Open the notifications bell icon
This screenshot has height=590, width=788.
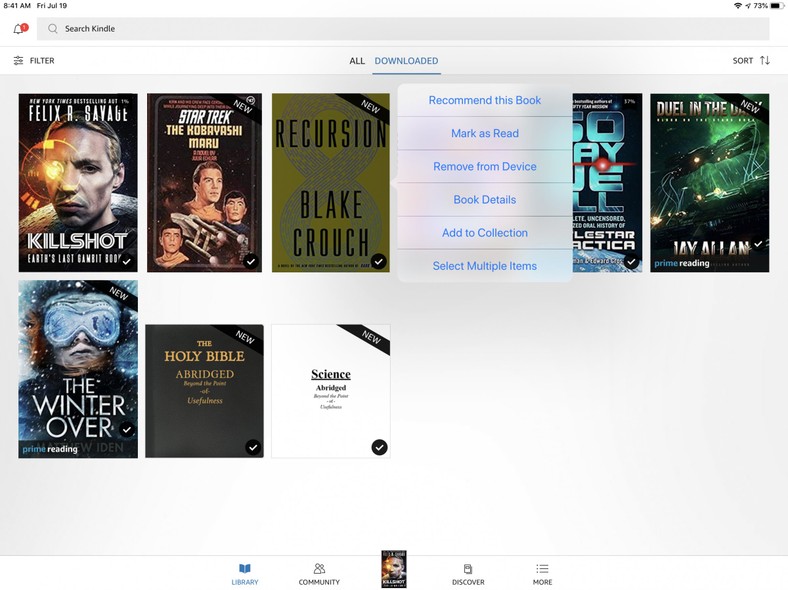pos(18,29)
